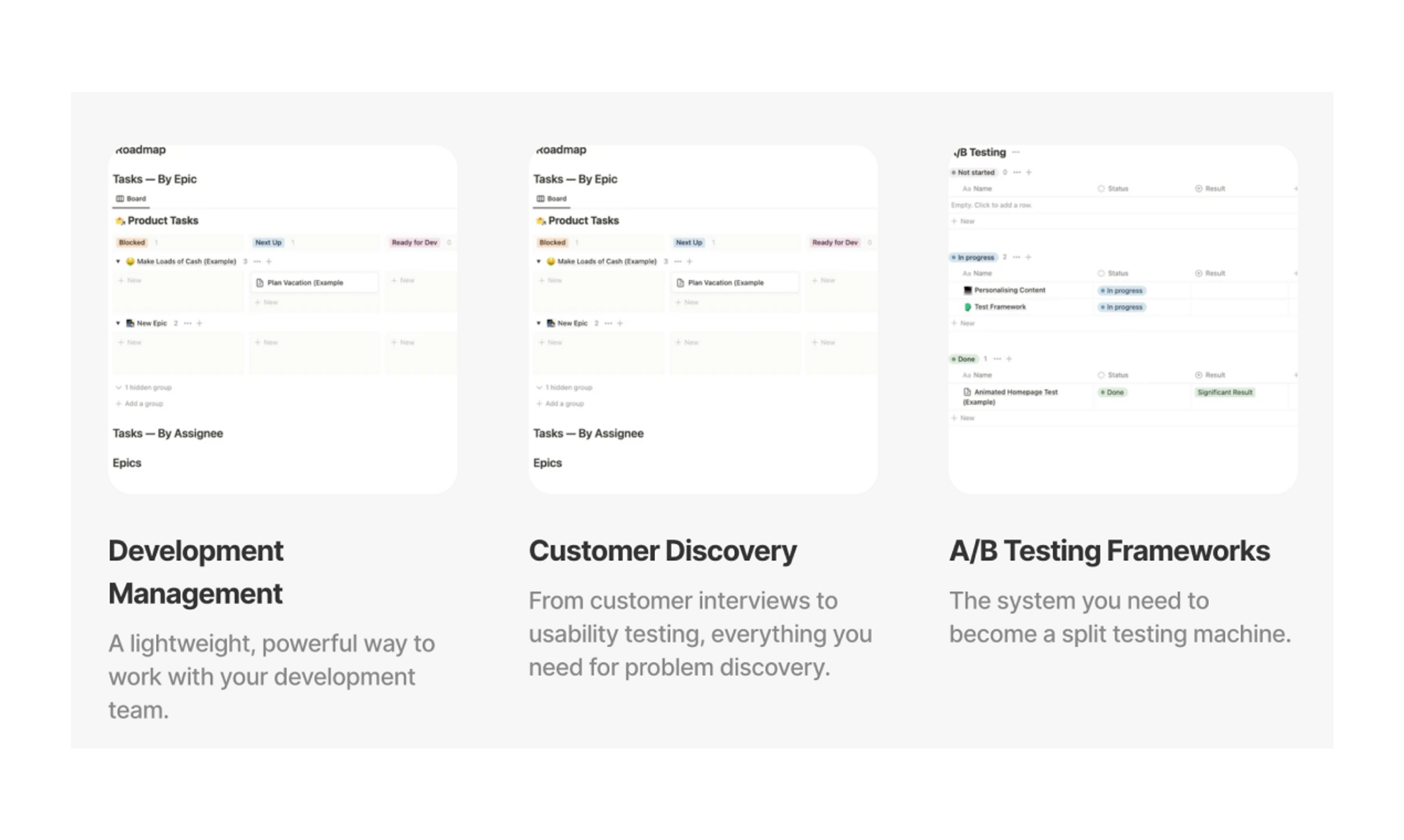In Customer Discovery preview, click ellipsis beside New Epic
This screenshot has height=840, width=1404.
[x=608, y=324]
